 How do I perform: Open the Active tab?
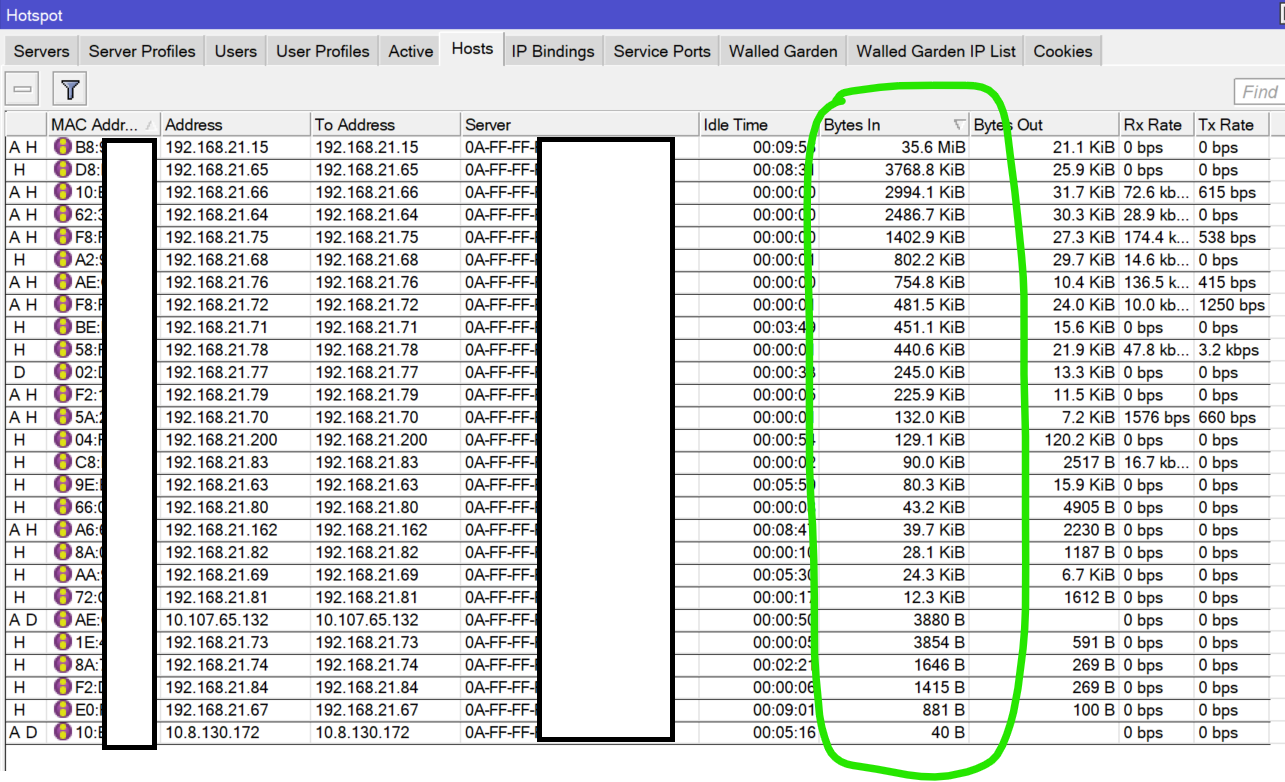click(411, 51)
